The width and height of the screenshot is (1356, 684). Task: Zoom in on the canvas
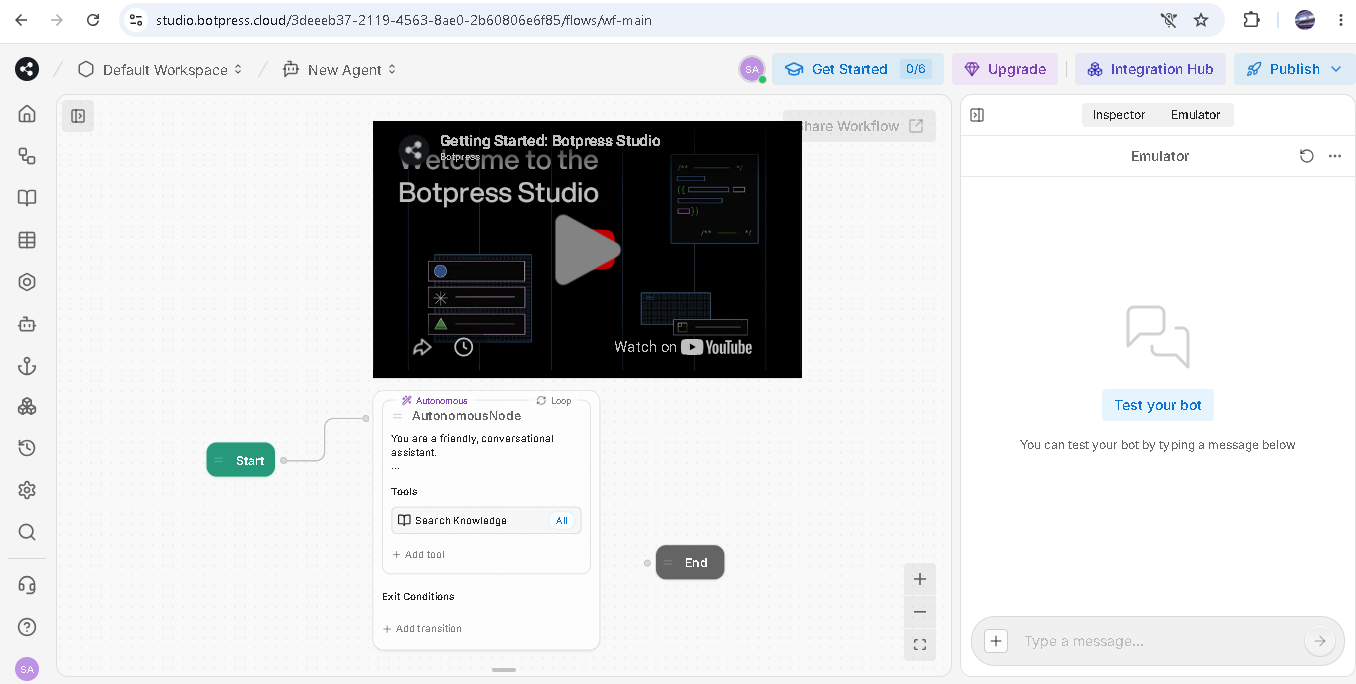coord(920,579)
